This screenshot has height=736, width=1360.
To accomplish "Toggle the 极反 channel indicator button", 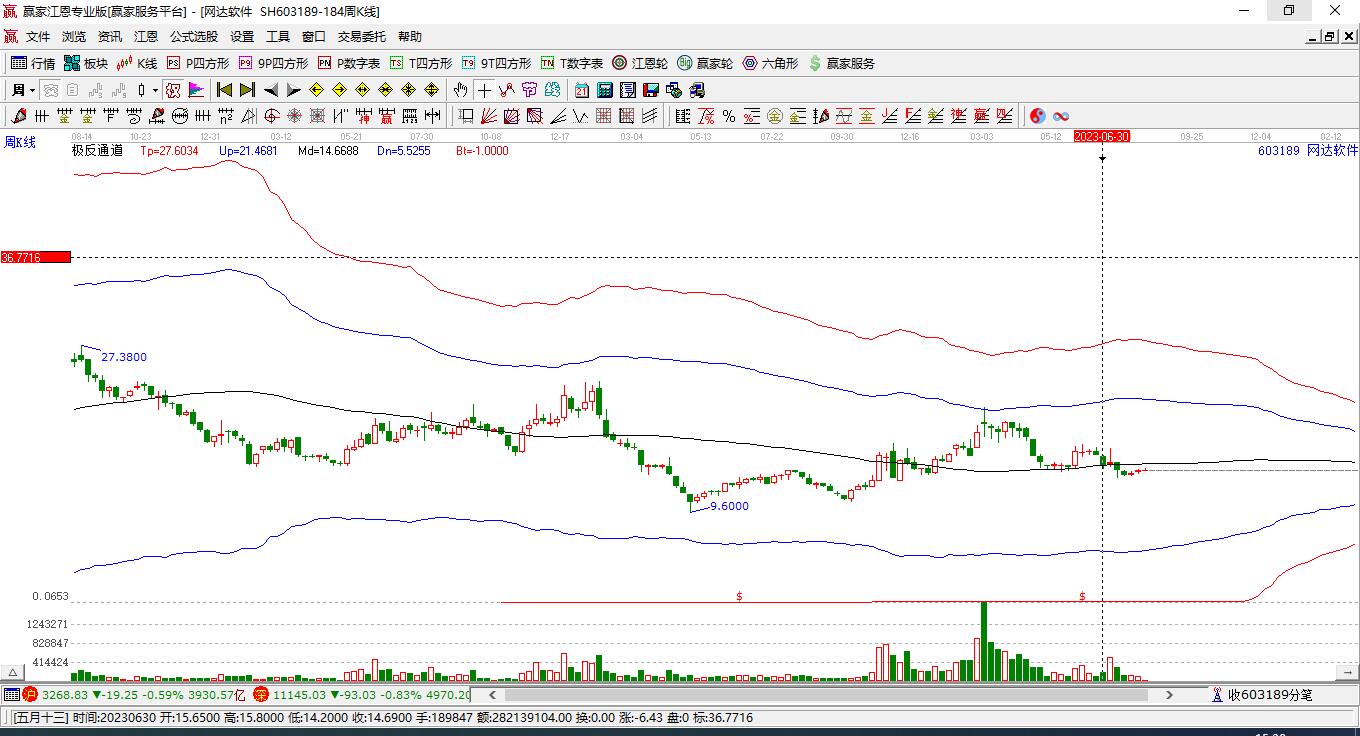I will (173, 90).
